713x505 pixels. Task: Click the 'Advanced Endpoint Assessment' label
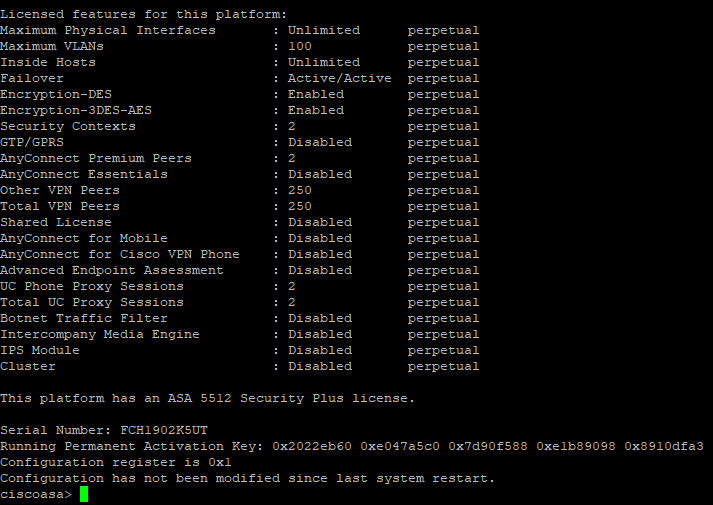(x=112, y=270)
